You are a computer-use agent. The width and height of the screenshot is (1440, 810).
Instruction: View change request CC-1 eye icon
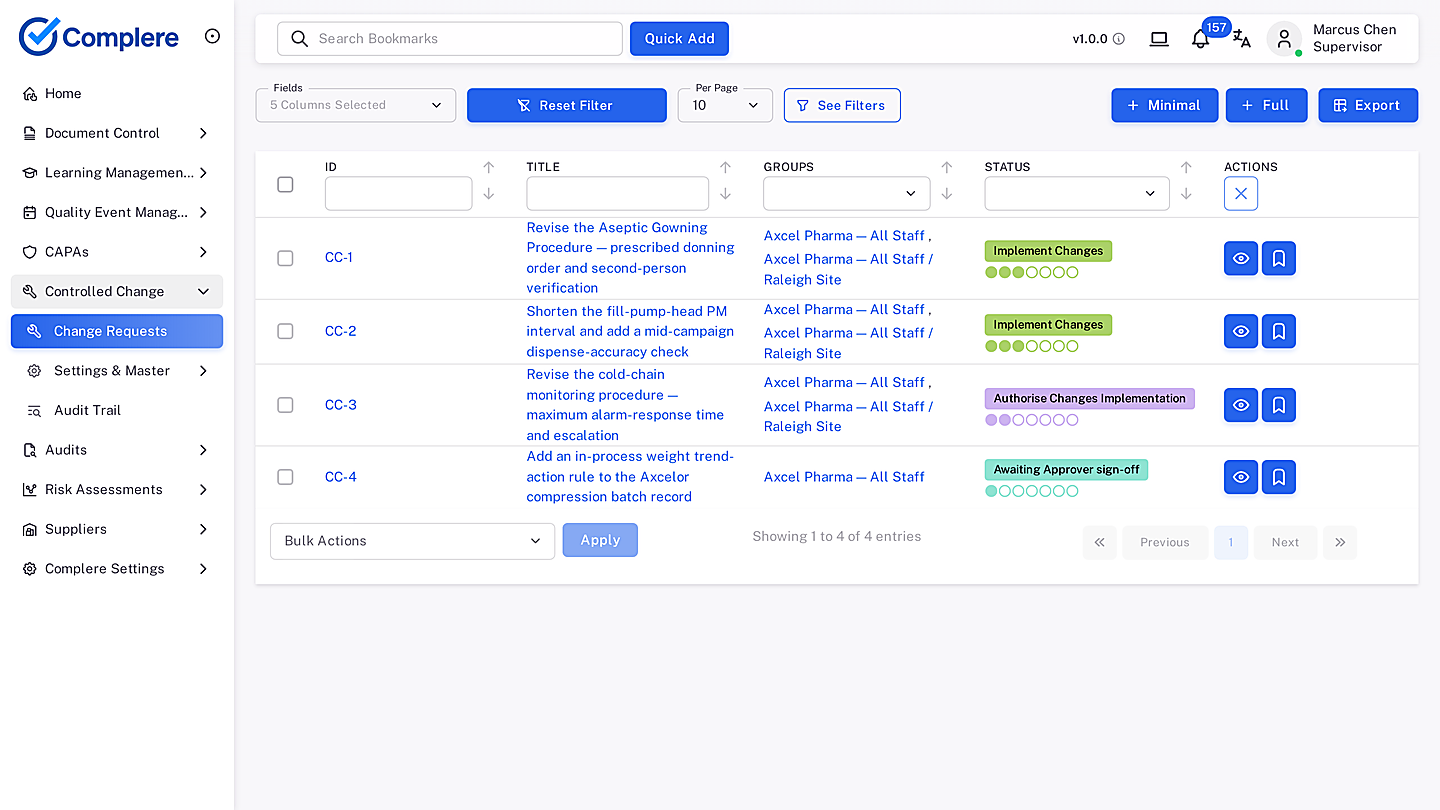click(1241, 258)
